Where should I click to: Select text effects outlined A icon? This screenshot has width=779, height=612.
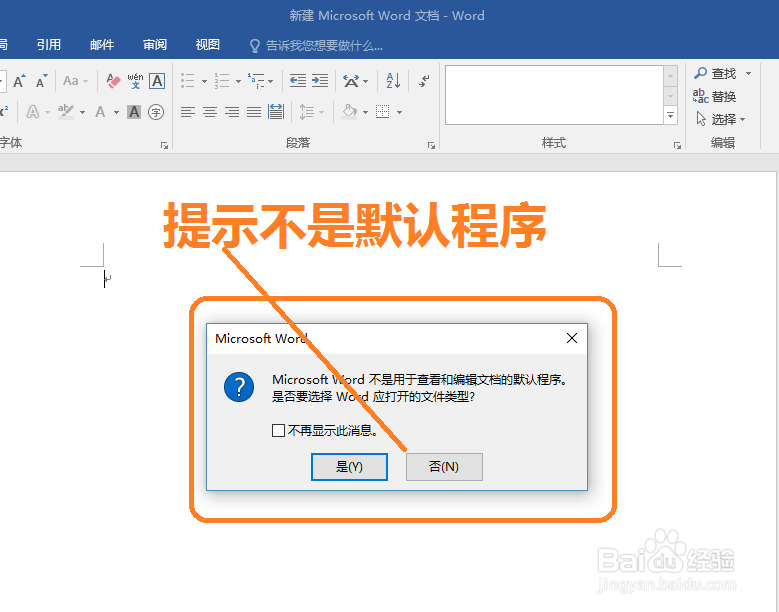33,112
